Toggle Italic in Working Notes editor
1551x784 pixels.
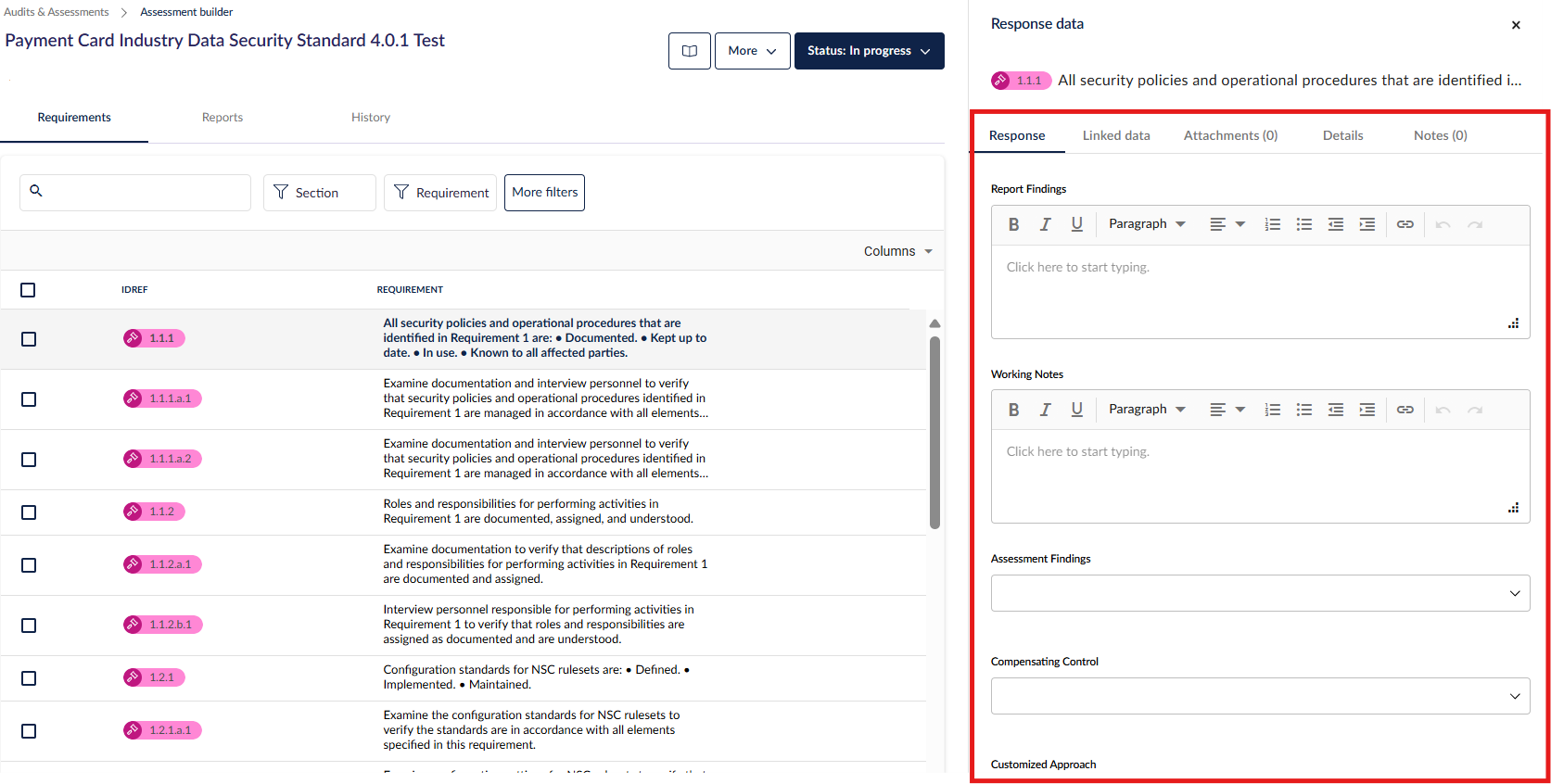1045,410
